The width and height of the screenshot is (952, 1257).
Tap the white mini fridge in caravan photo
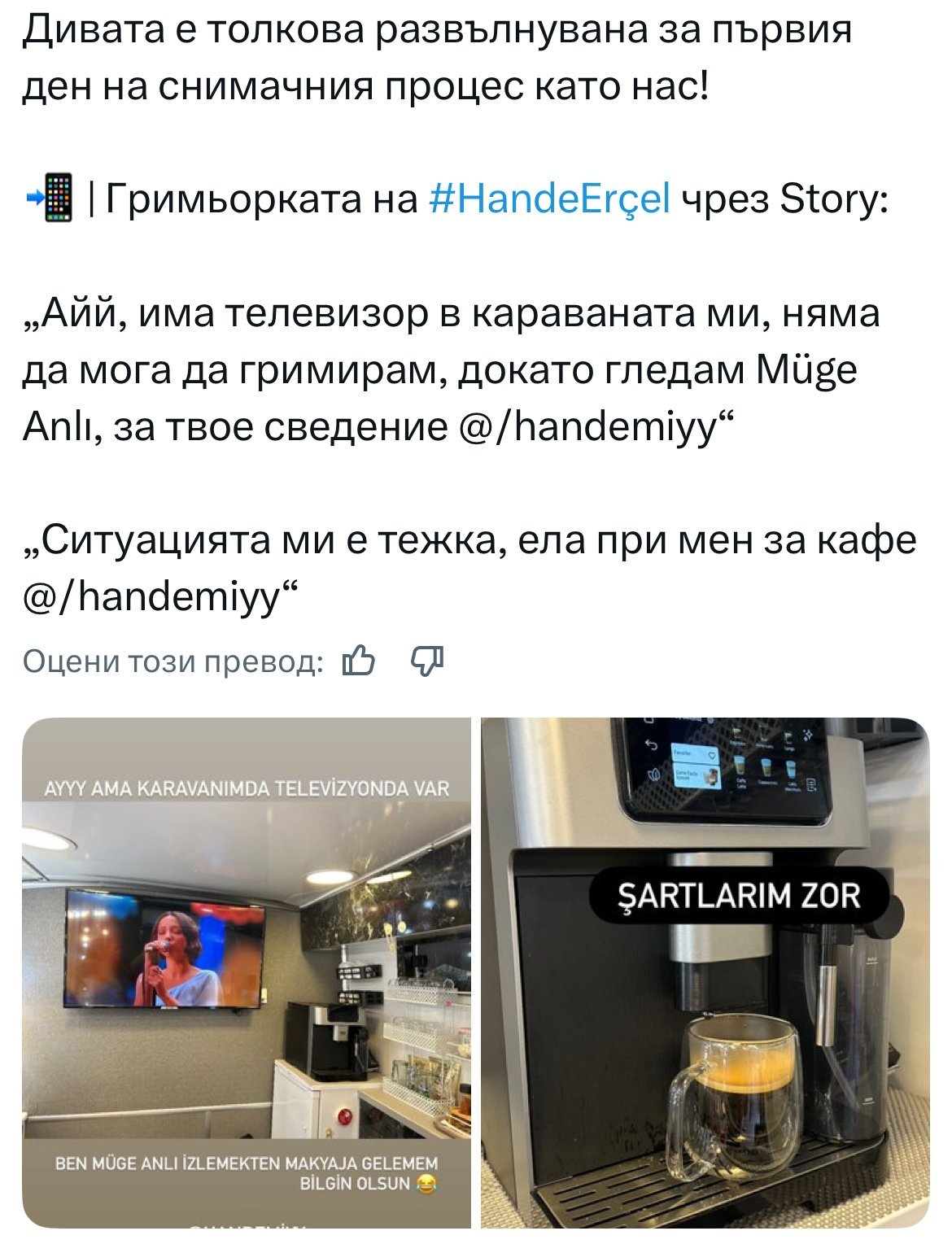click(x=316, y=1097)
